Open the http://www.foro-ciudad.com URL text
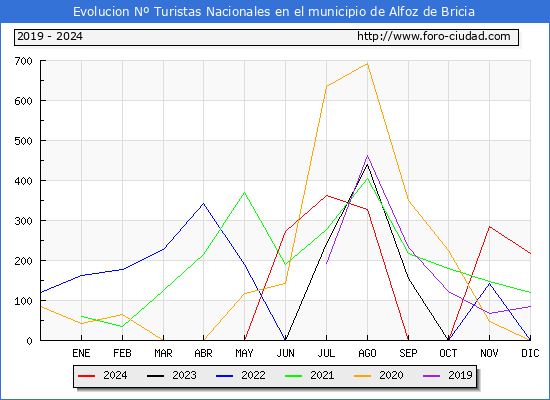 [x=434, y=36]
